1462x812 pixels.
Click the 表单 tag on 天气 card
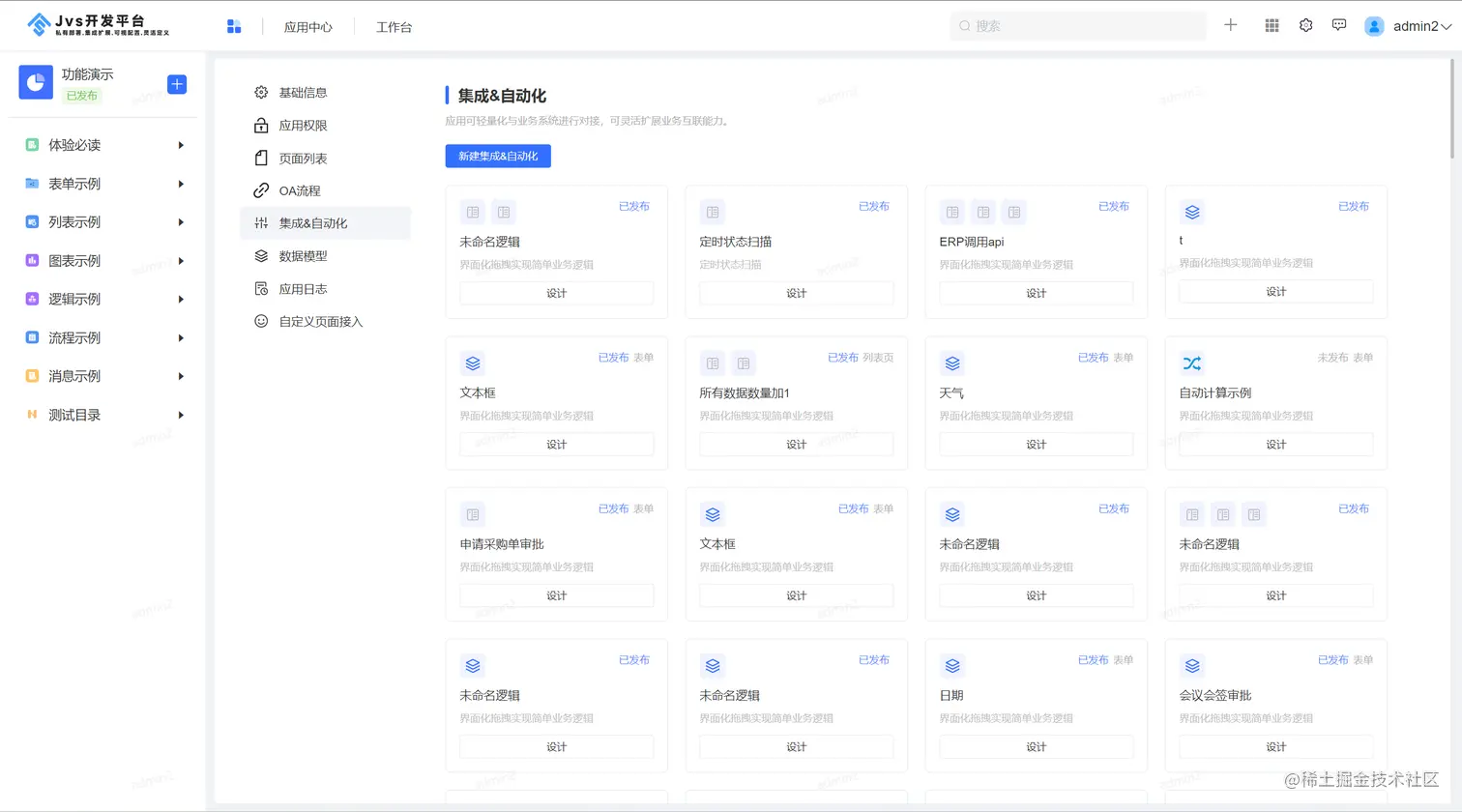[1124, 358]
